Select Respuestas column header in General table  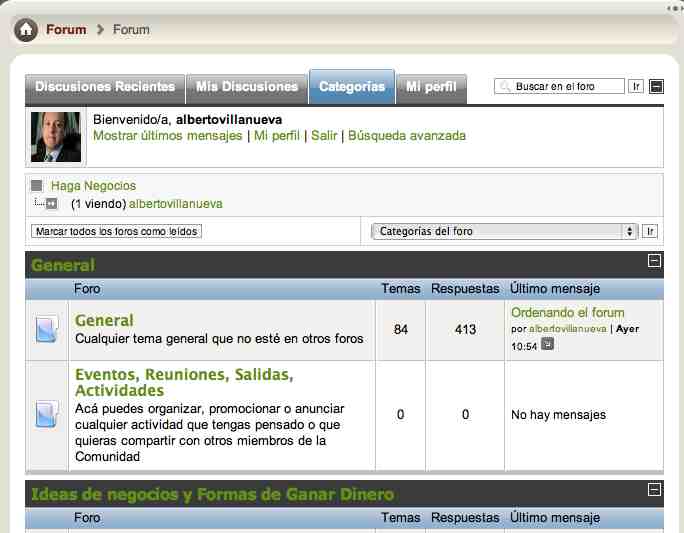pyautogui.click(x=465, y=289)
